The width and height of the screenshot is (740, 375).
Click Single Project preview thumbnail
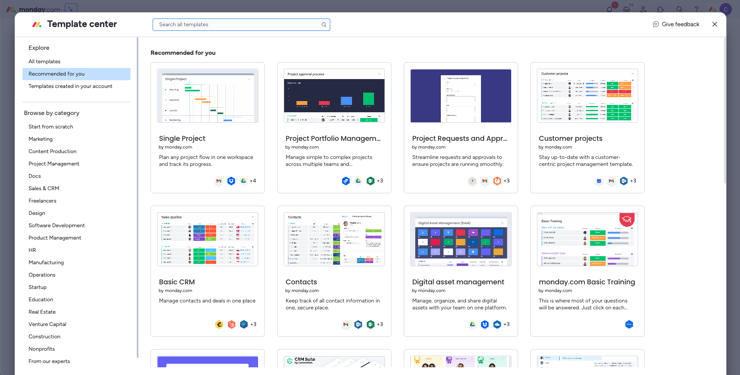coord(208,96)
